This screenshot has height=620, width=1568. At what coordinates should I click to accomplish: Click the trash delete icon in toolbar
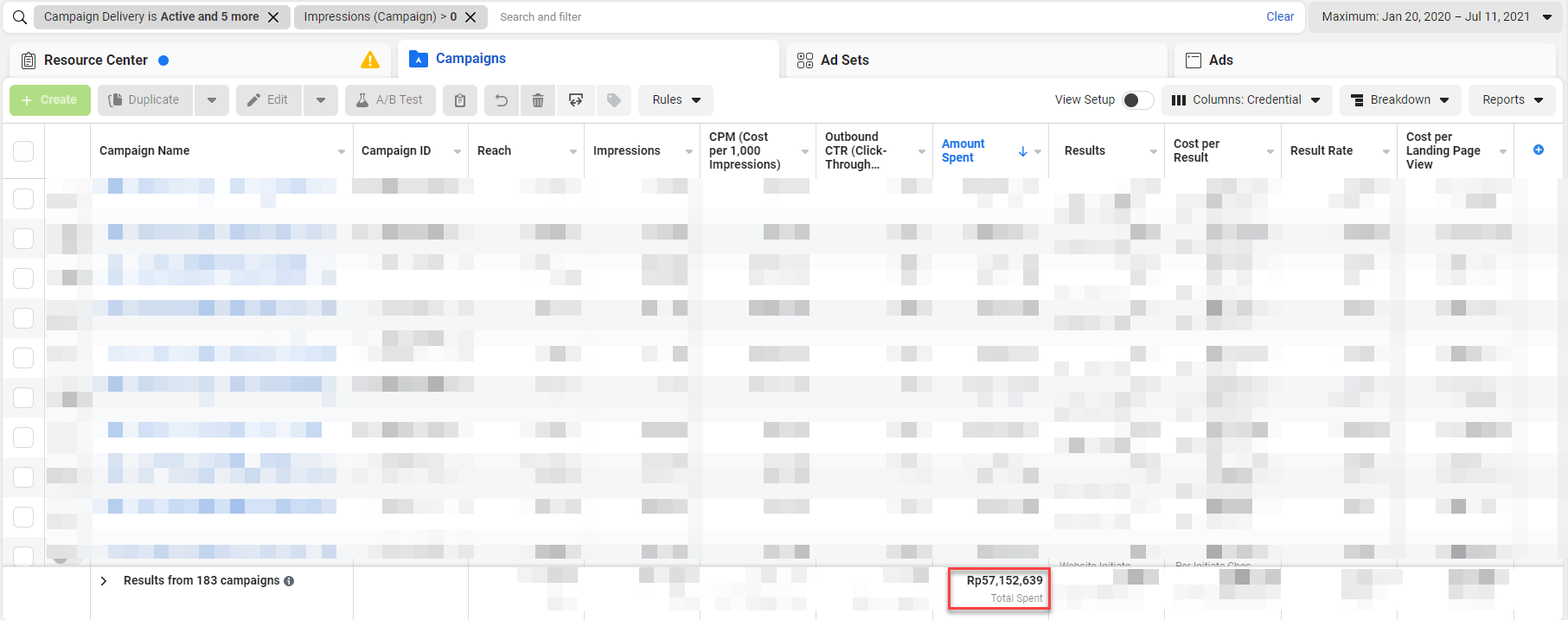[x=537, y=100]
